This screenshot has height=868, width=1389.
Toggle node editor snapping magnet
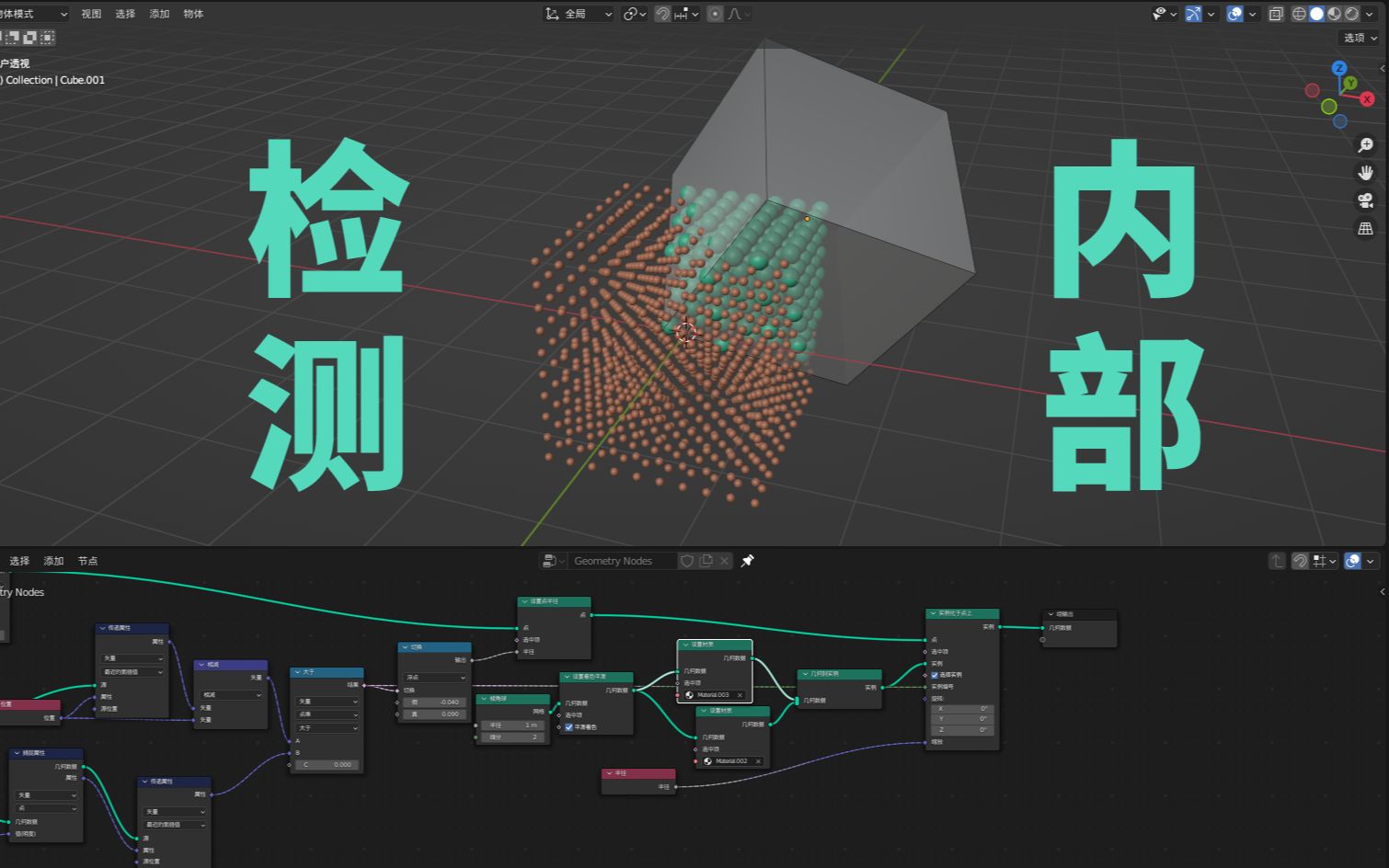[1300, 561]
